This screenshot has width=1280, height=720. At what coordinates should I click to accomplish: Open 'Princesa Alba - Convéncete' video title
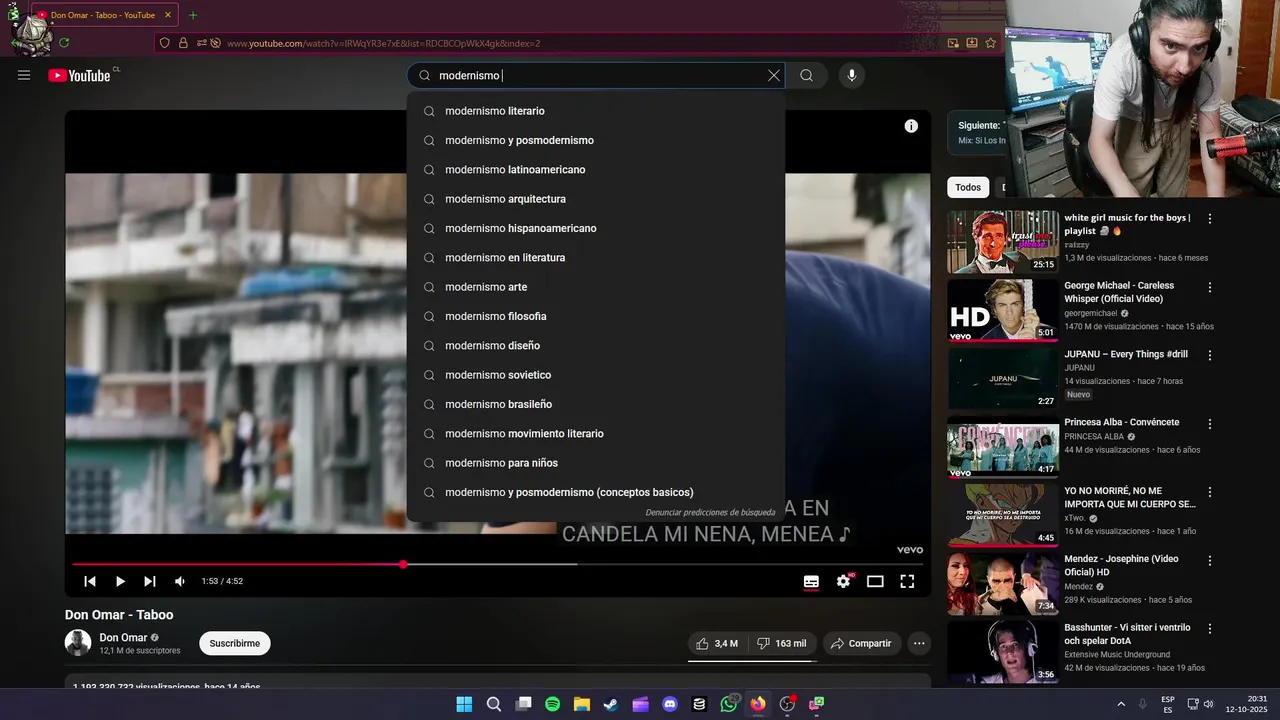point(1122,422)
